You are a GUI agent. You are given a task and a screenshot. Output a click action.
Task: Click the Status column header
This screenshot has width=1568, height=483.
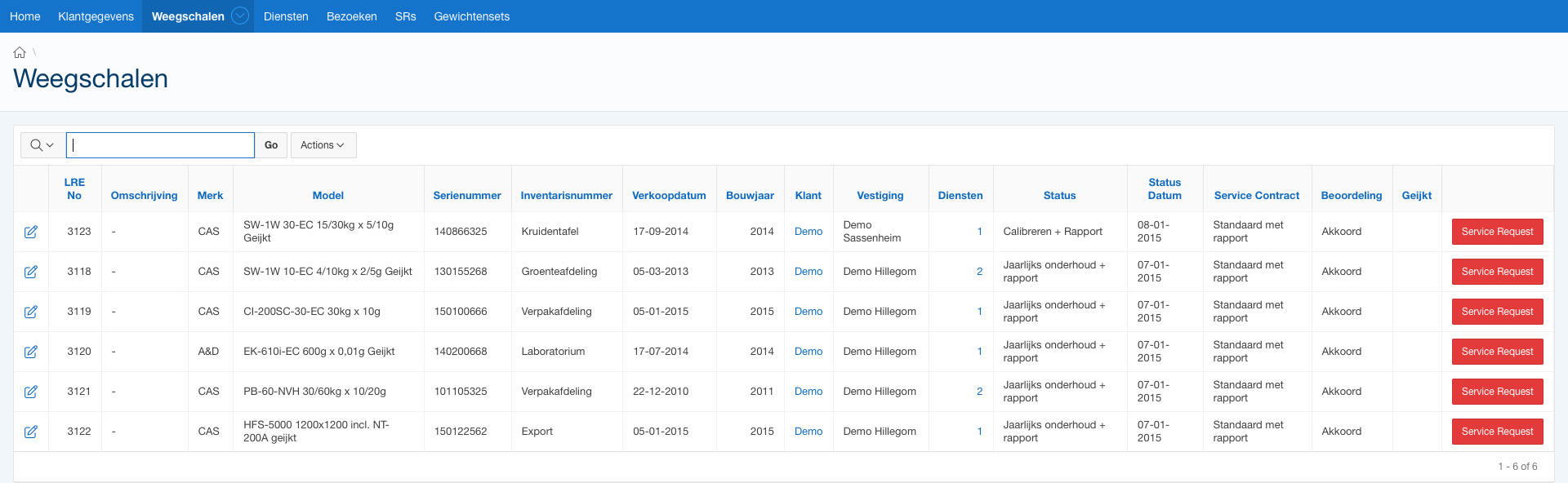point(1060,196)
